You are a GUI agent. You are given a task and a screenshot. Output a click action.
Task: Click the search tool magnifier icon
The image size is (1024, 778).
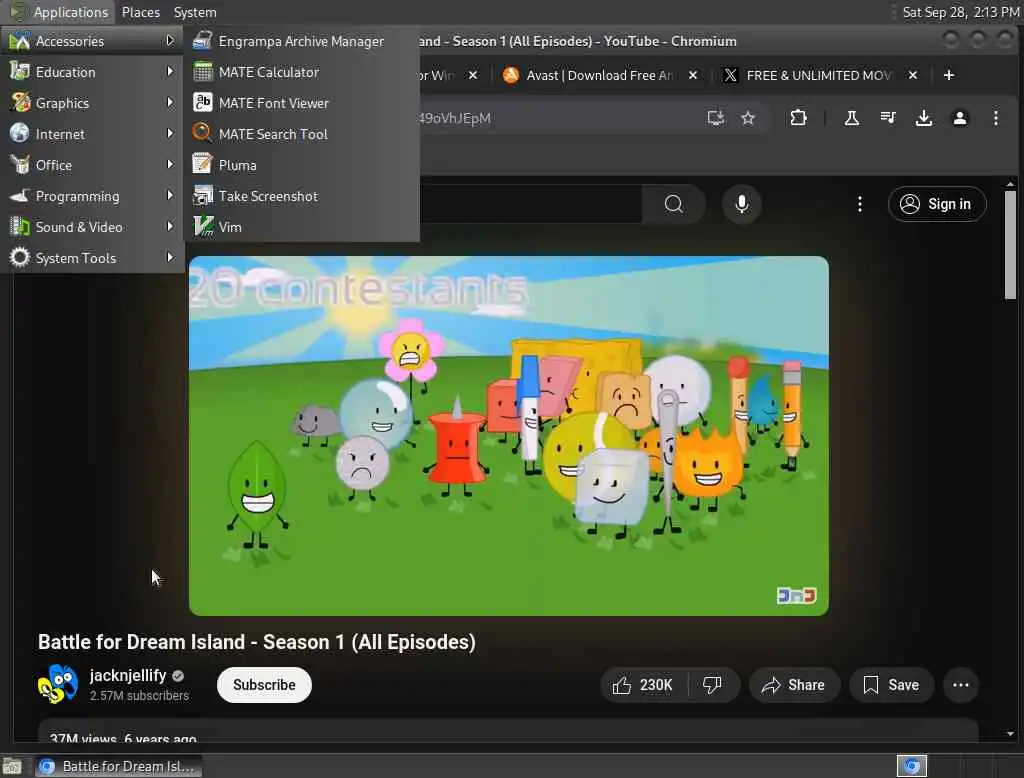tap(202, 133)
